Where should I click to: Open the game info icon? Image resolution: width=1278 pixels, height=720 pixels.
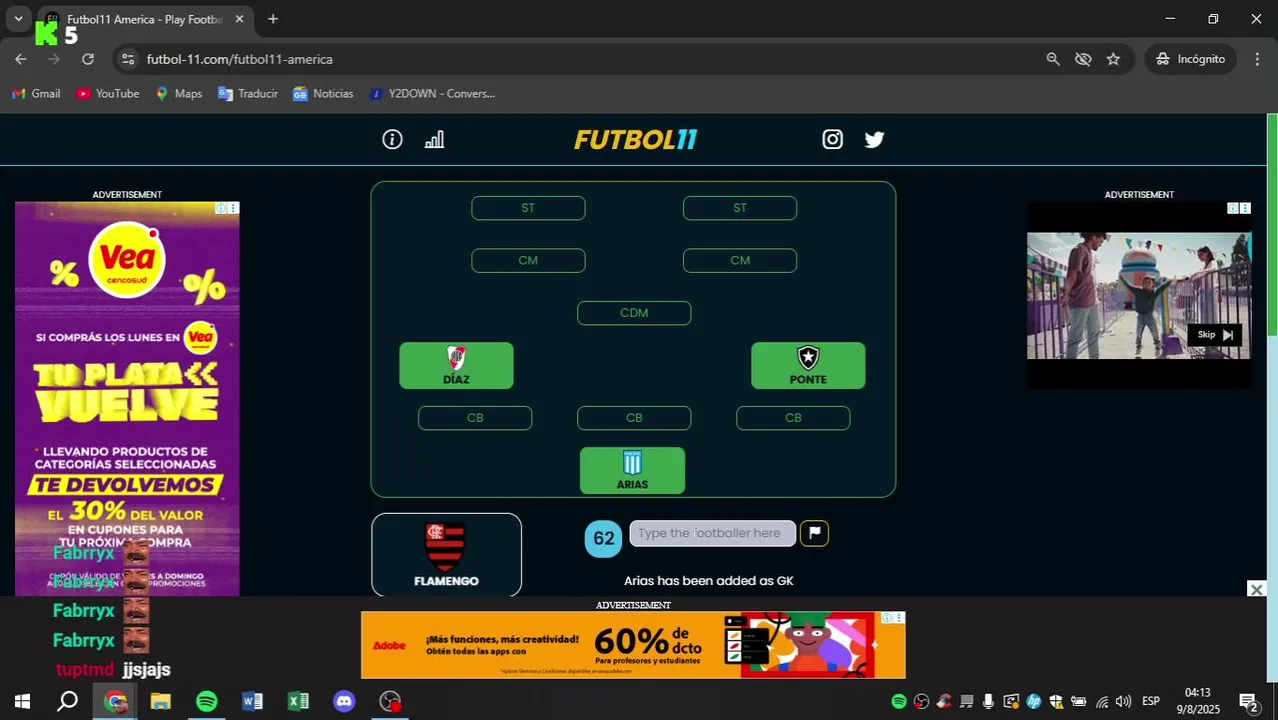(392, 140)
